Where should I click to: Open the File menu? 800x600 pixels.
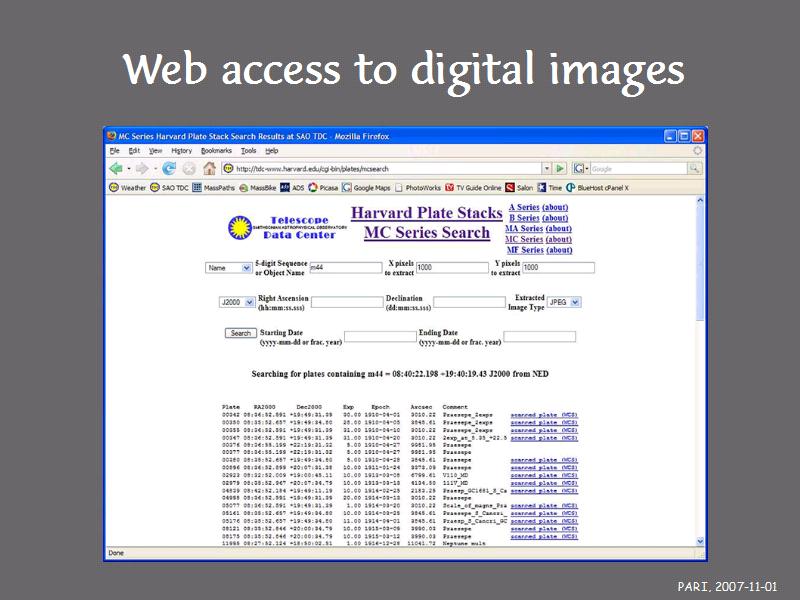(x=114, y=151)
